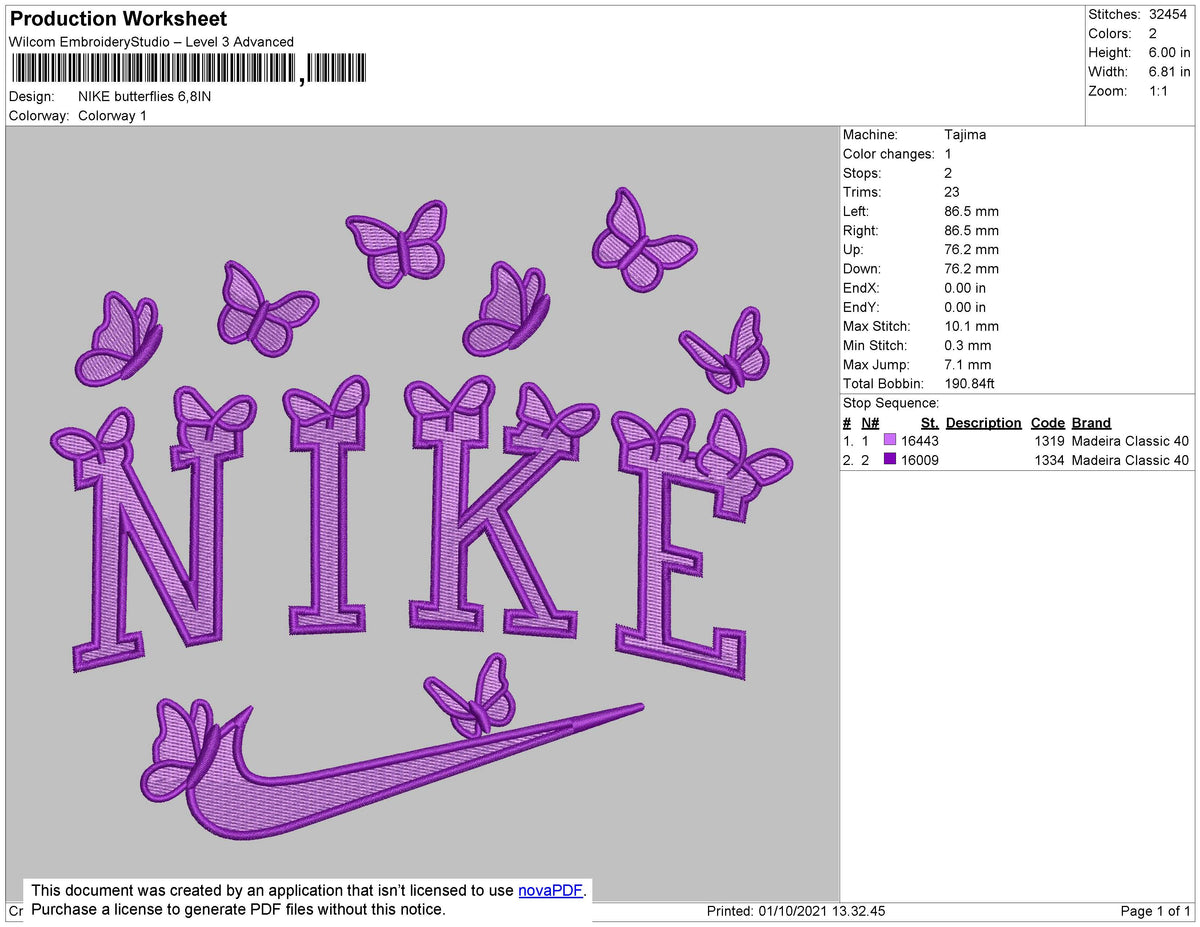
Task: Select Max Stitch value '10.1 mm'
Action: [971, 327]
